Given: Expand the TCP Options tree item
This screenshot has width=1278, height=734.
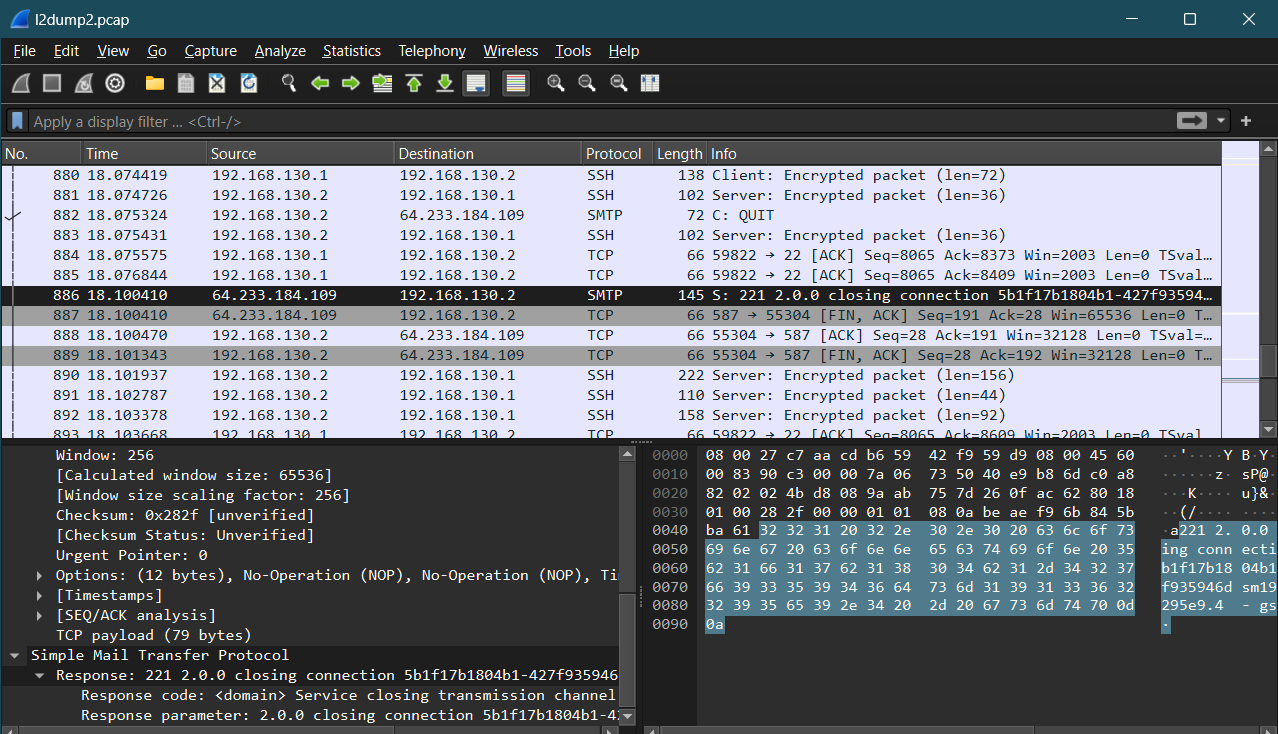Looking at the screenshot, I should (x=40, y=575).
